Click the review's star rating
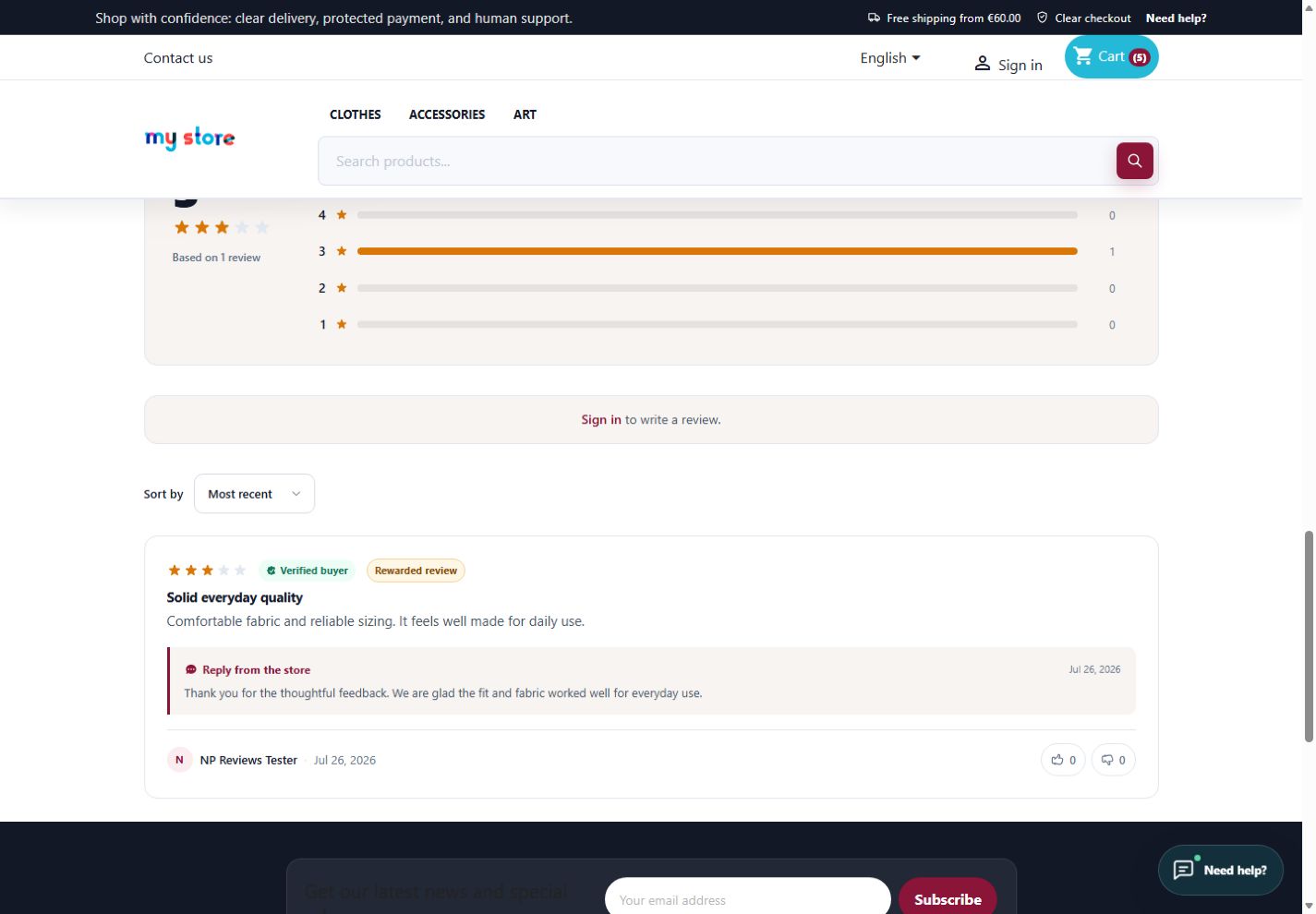Screen dimensions: 1316x914 pos(207,571)
